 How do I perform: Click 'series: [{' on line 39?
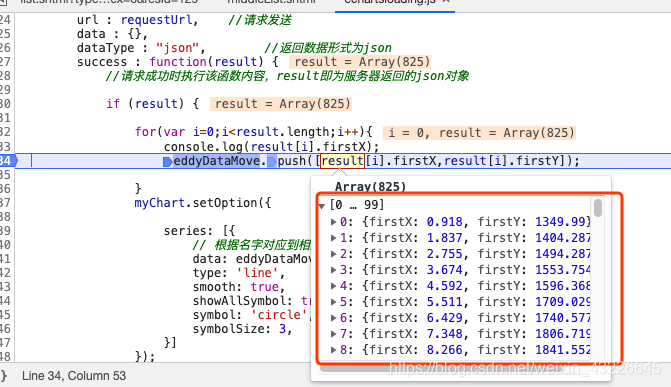click(x=199, y=231)
